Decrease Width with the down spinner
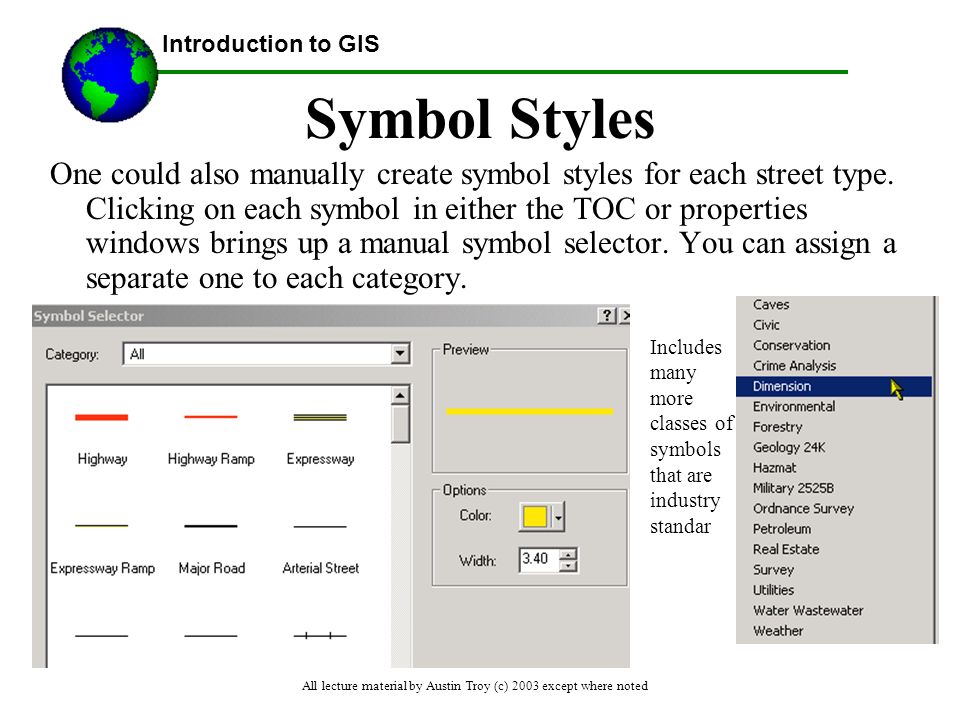This screenshot has height=720, width=960. pos(569,566)
